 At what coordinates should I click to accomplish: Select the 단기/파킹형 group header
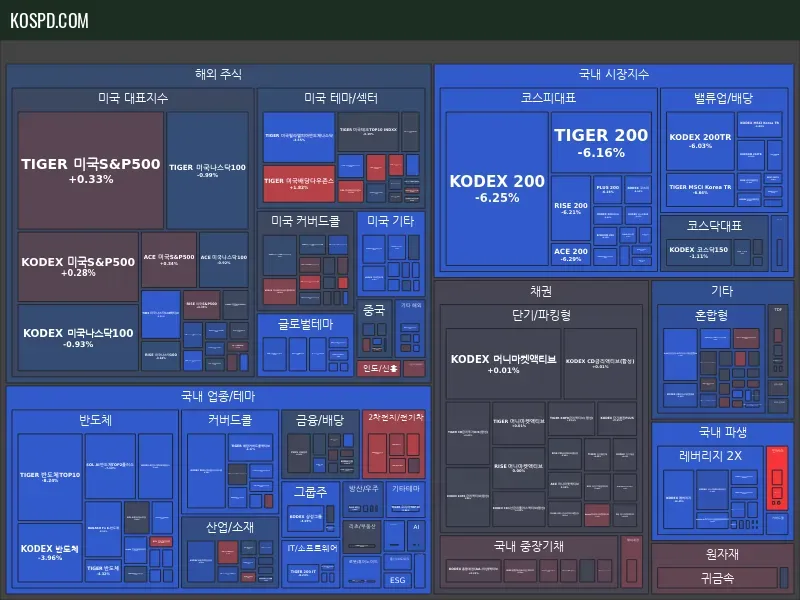541,315
